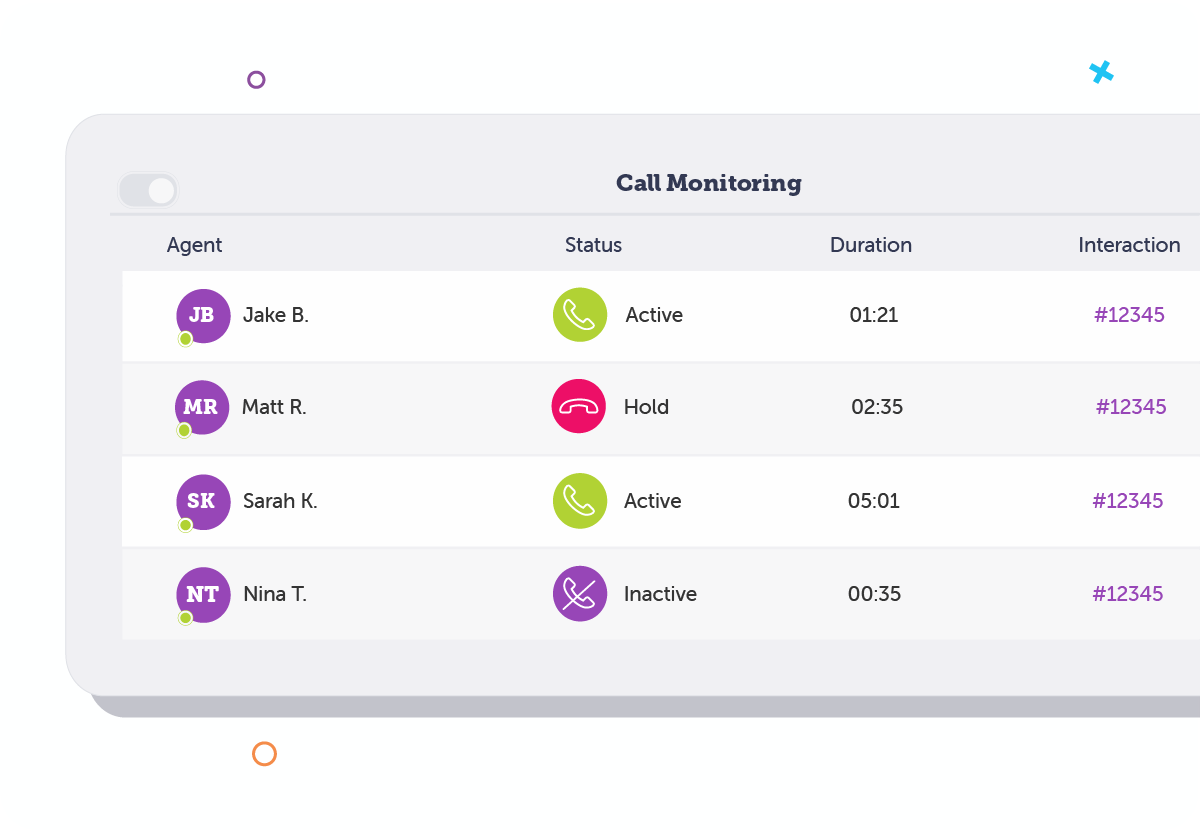
Task: Select the Call Monitoring title
Action: click(708, 183)
